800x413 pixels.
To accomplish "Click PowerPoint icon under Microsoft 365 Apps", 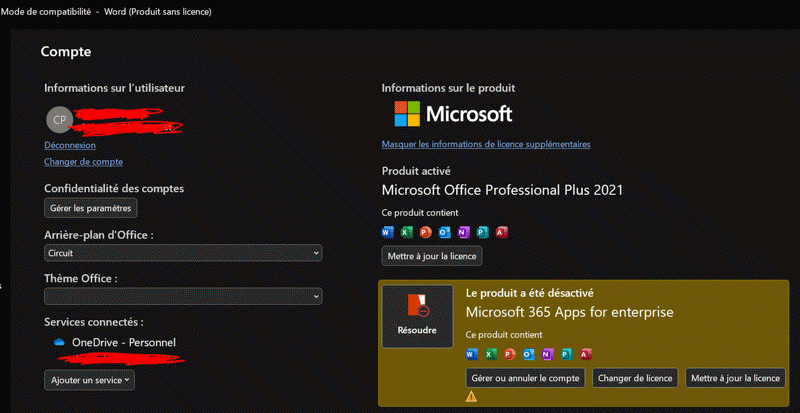I will [510, 354].
